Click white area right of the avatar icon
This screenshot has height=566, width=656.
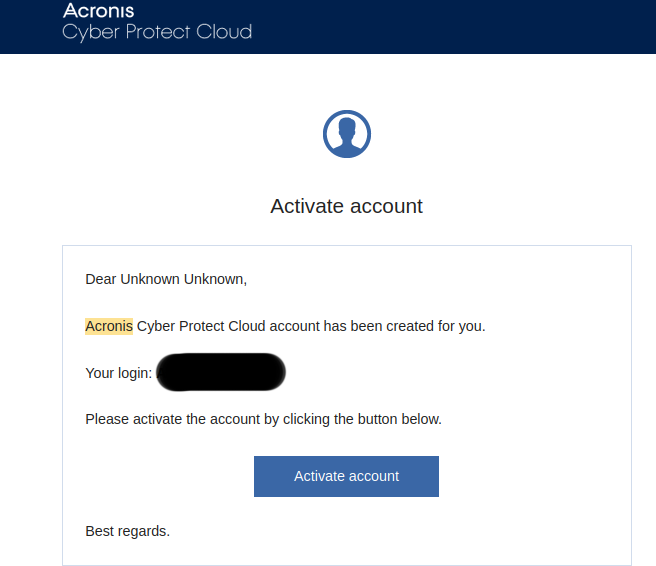(x=480, y=134)
